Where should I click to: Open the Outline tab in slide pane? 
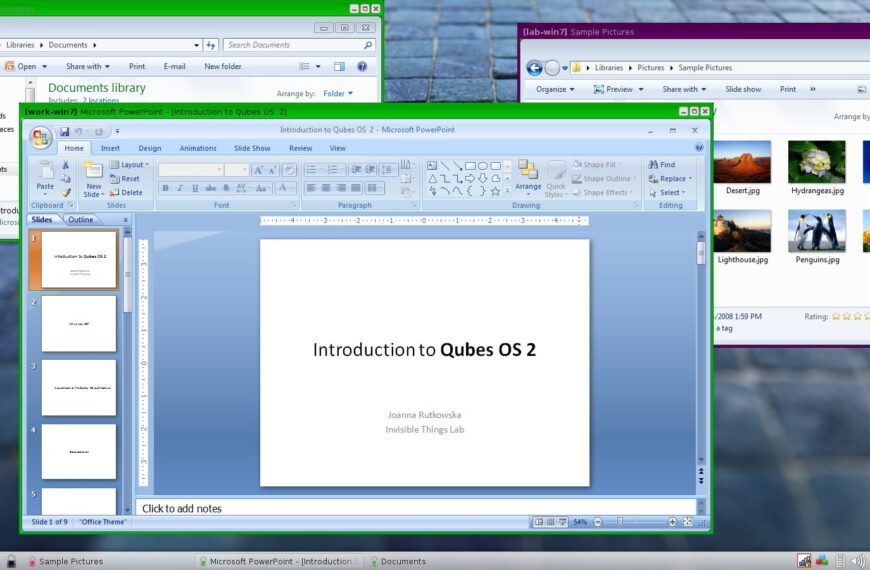click(x=81, y=220)
